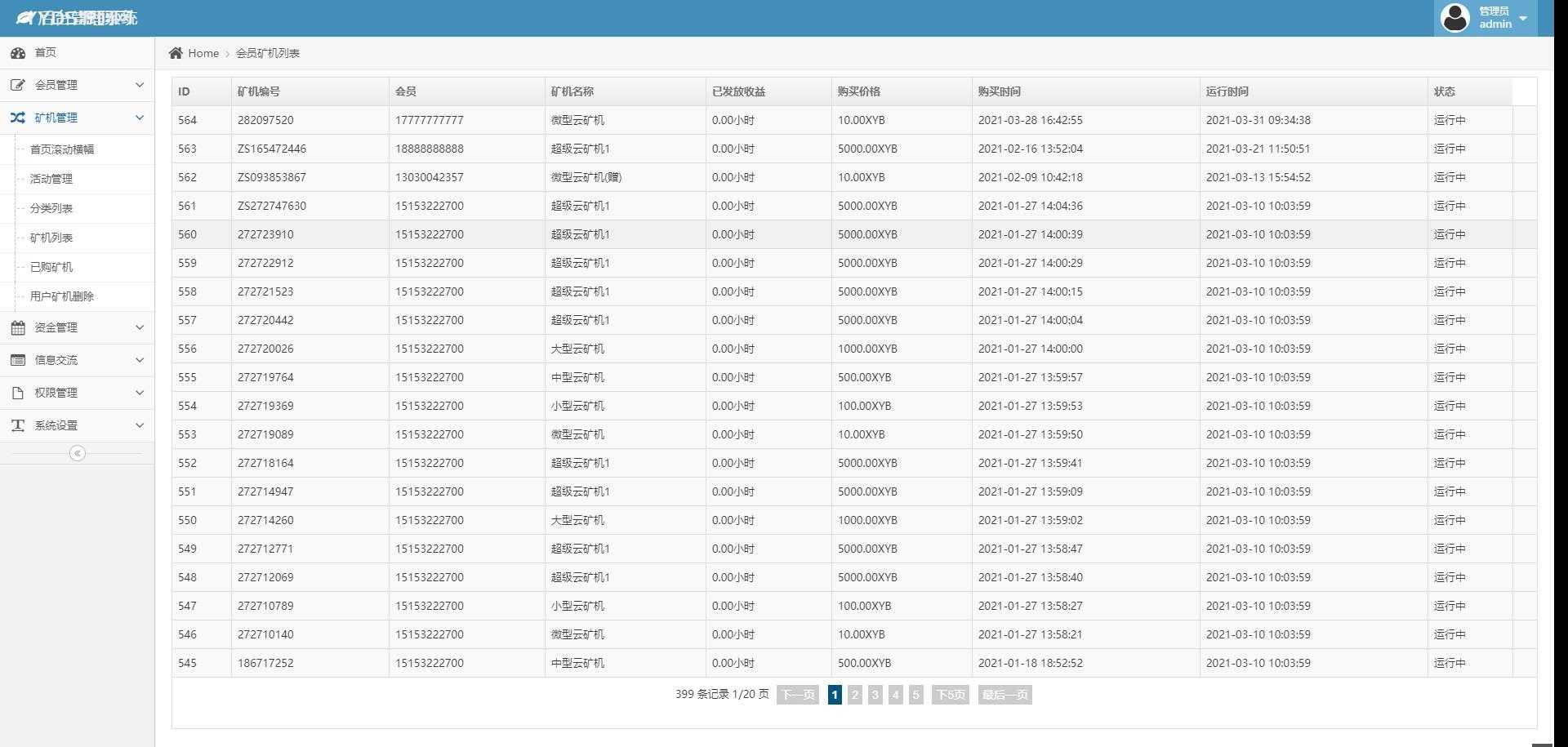Click the file icon beside 权限管理
The width and height of the screenshot is (1568, 747).
pos(18,393)
